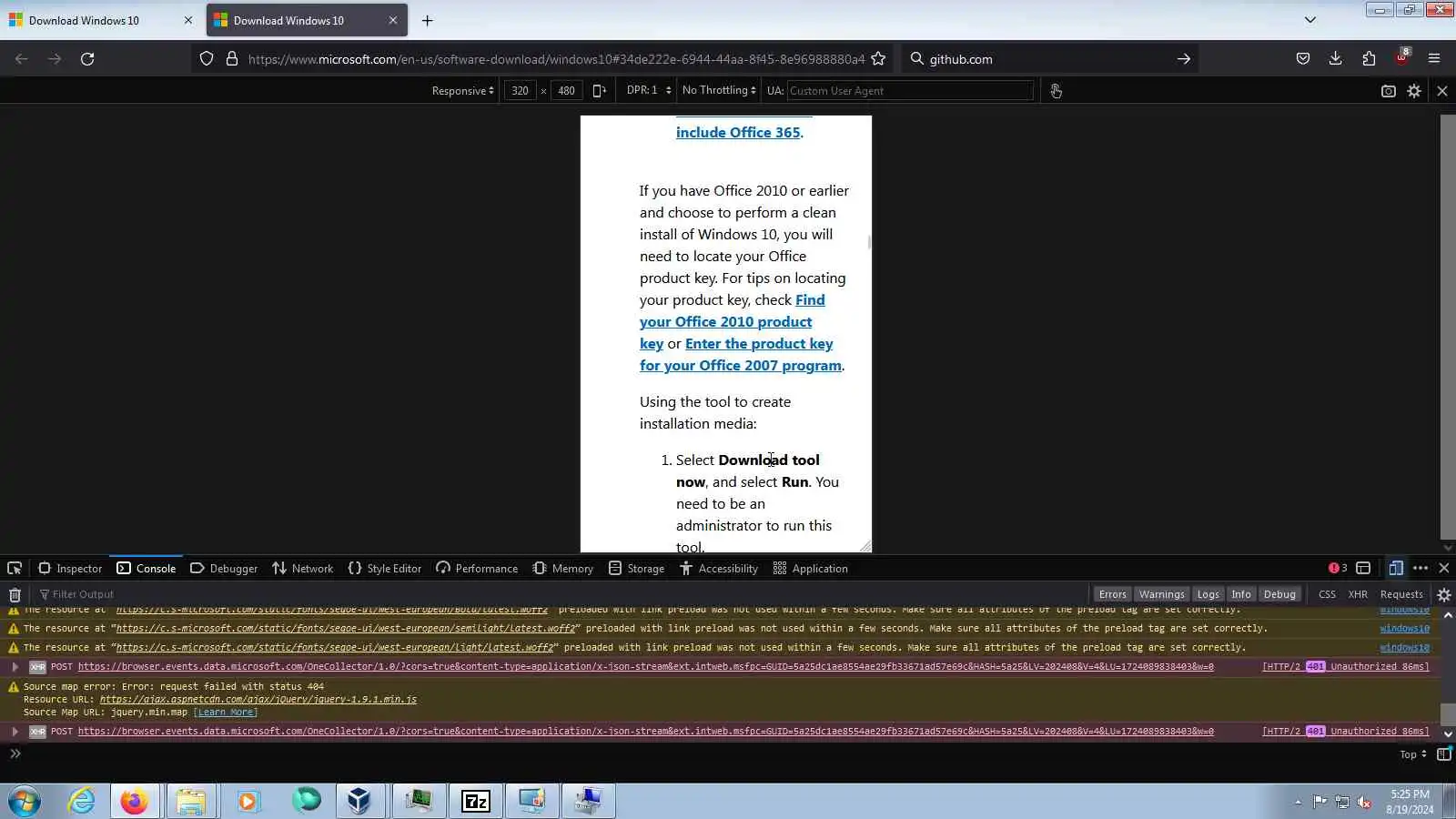Click the red extension icon with badge 8
Screen dimensions: 1456x819
click(x=1401, y=57)
